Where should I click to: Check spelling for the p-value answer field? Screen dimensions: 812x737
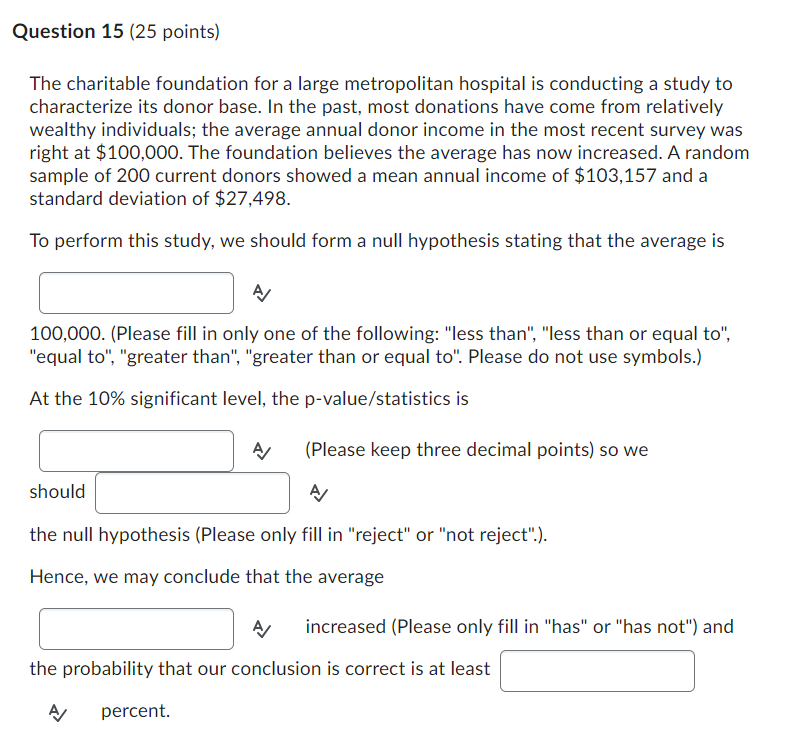tap(262, 451)
